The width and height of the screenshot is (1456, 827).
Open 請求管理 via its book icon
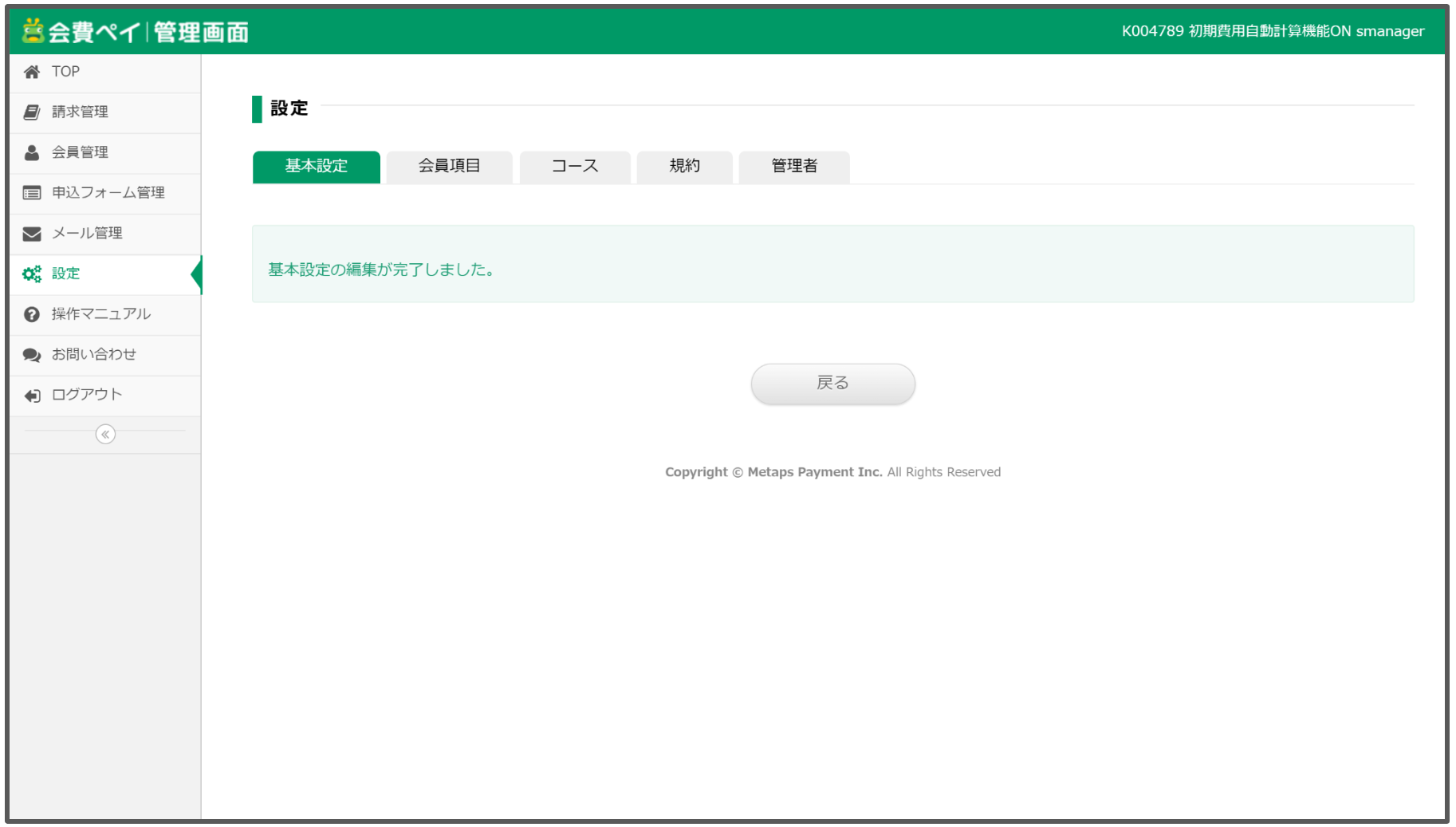31,112
